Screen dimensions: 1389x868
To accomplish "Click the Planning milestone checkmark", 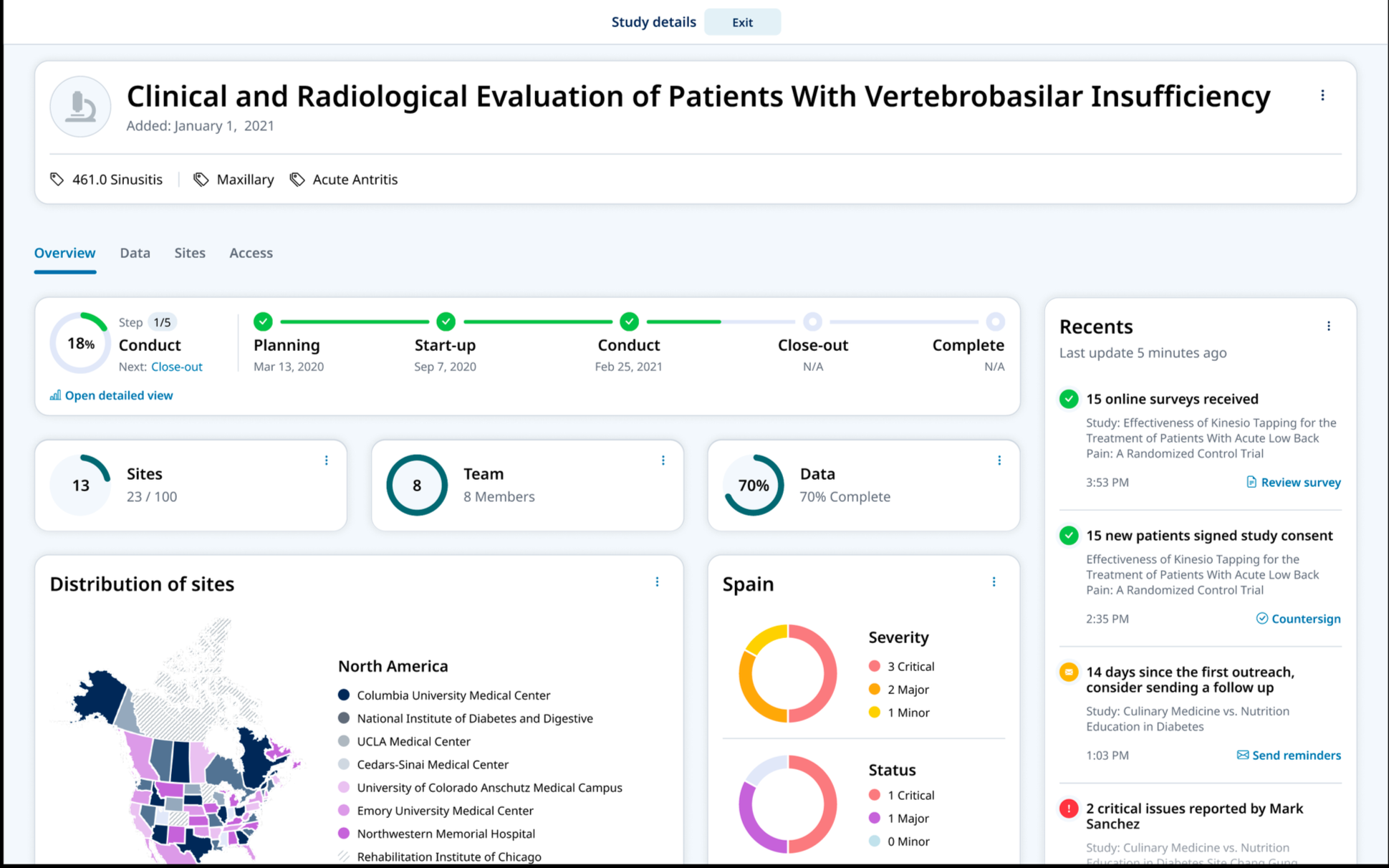I will point(262,322).
